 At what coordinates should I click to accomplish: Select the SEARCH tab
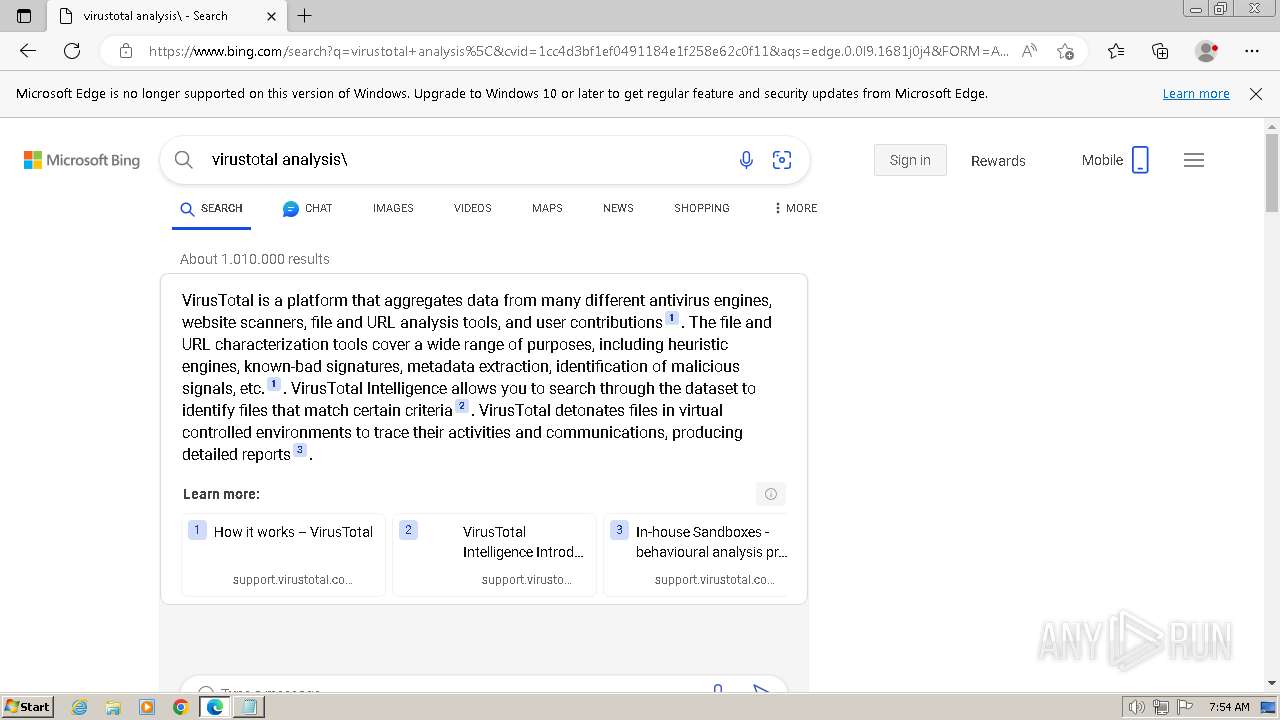click(x=211, y=208)
